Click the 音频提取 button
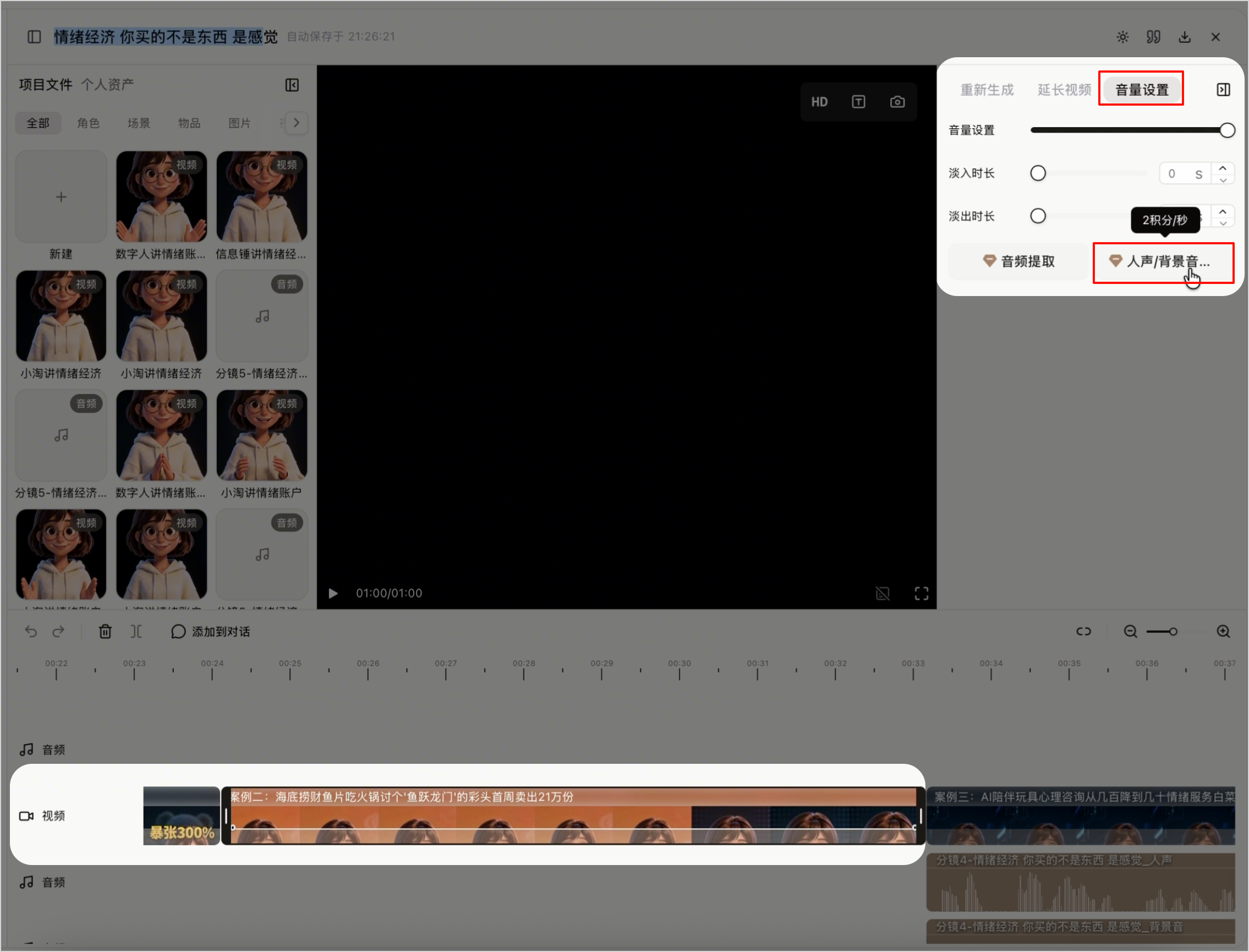 tap(1018, 261)
